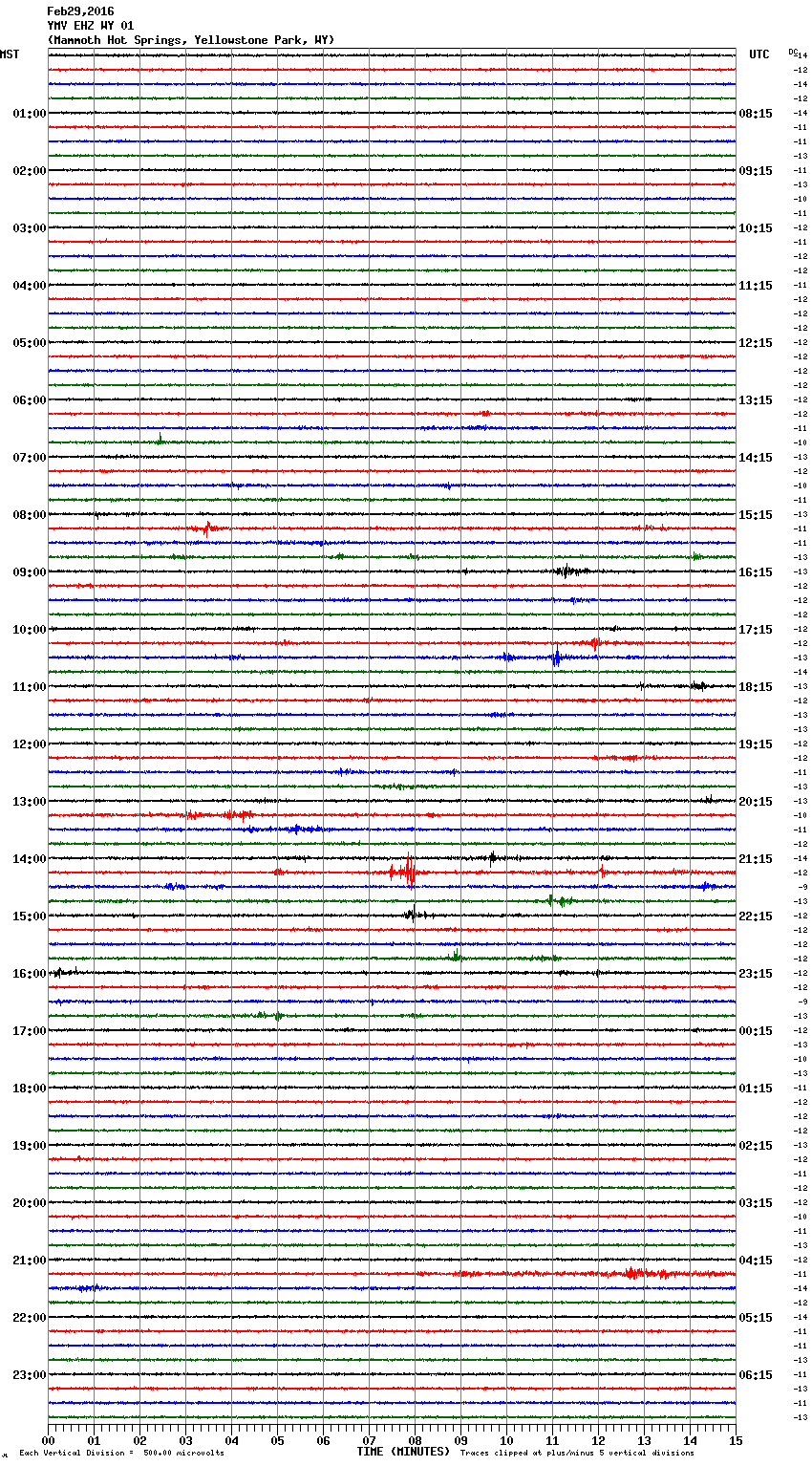Select the 20:00 MST hour label
Viewport: 812px width, 1466px height.
tap(29, 1203)
